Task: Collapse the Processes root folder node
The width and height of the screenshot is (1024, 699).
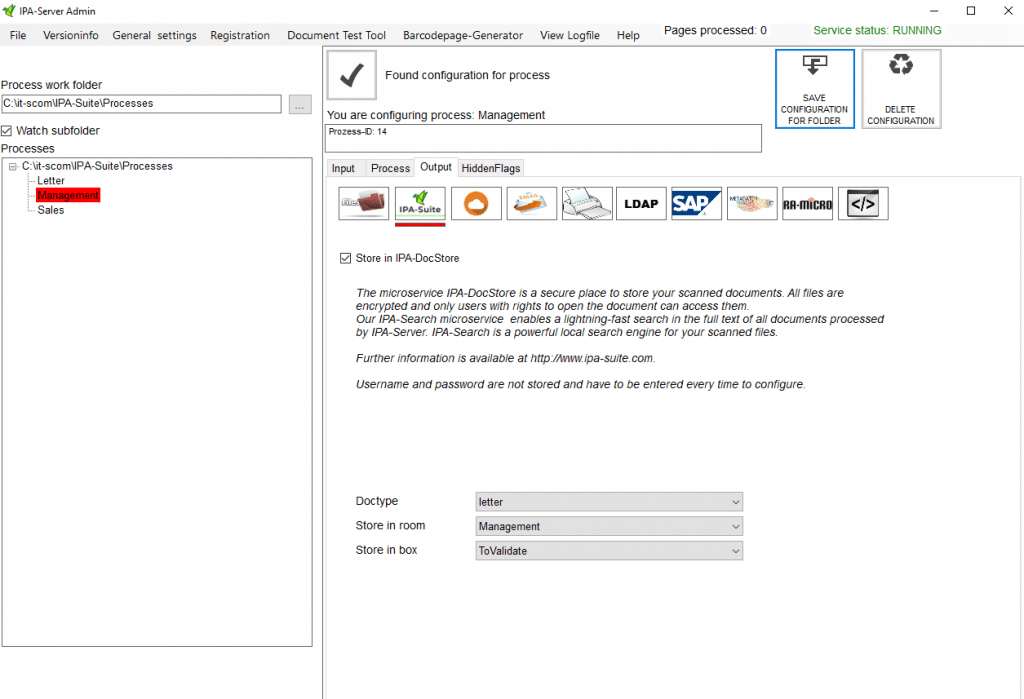Action: [x=12, y=167]
